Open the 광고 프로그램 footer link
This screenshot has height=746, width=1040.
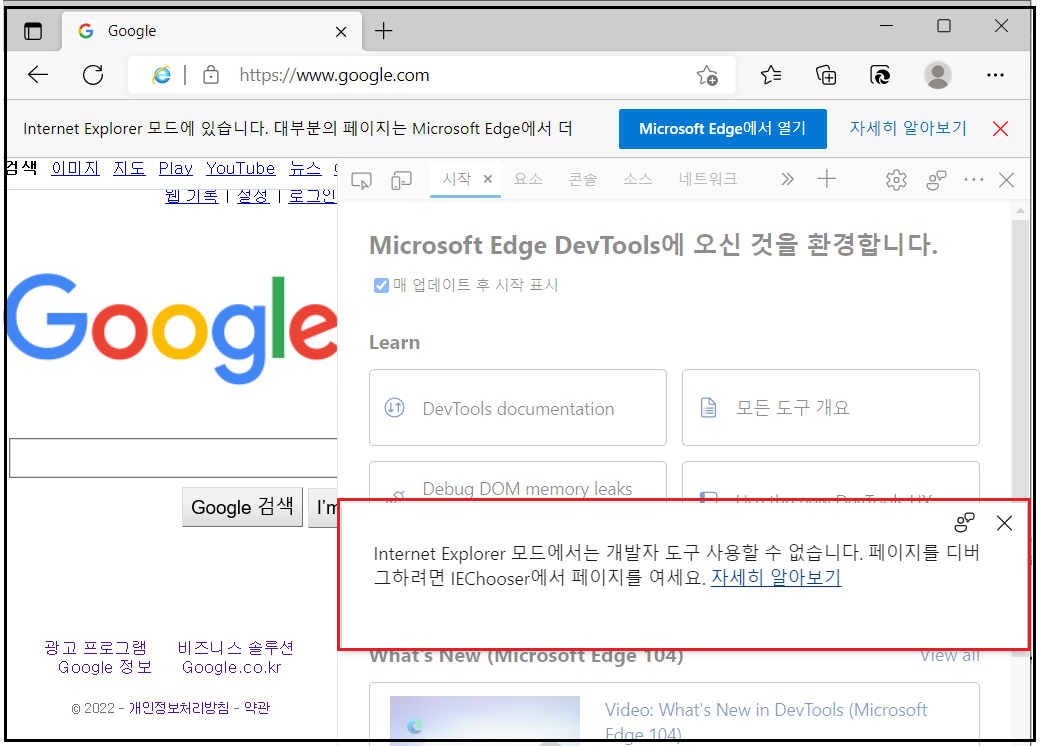96,647
